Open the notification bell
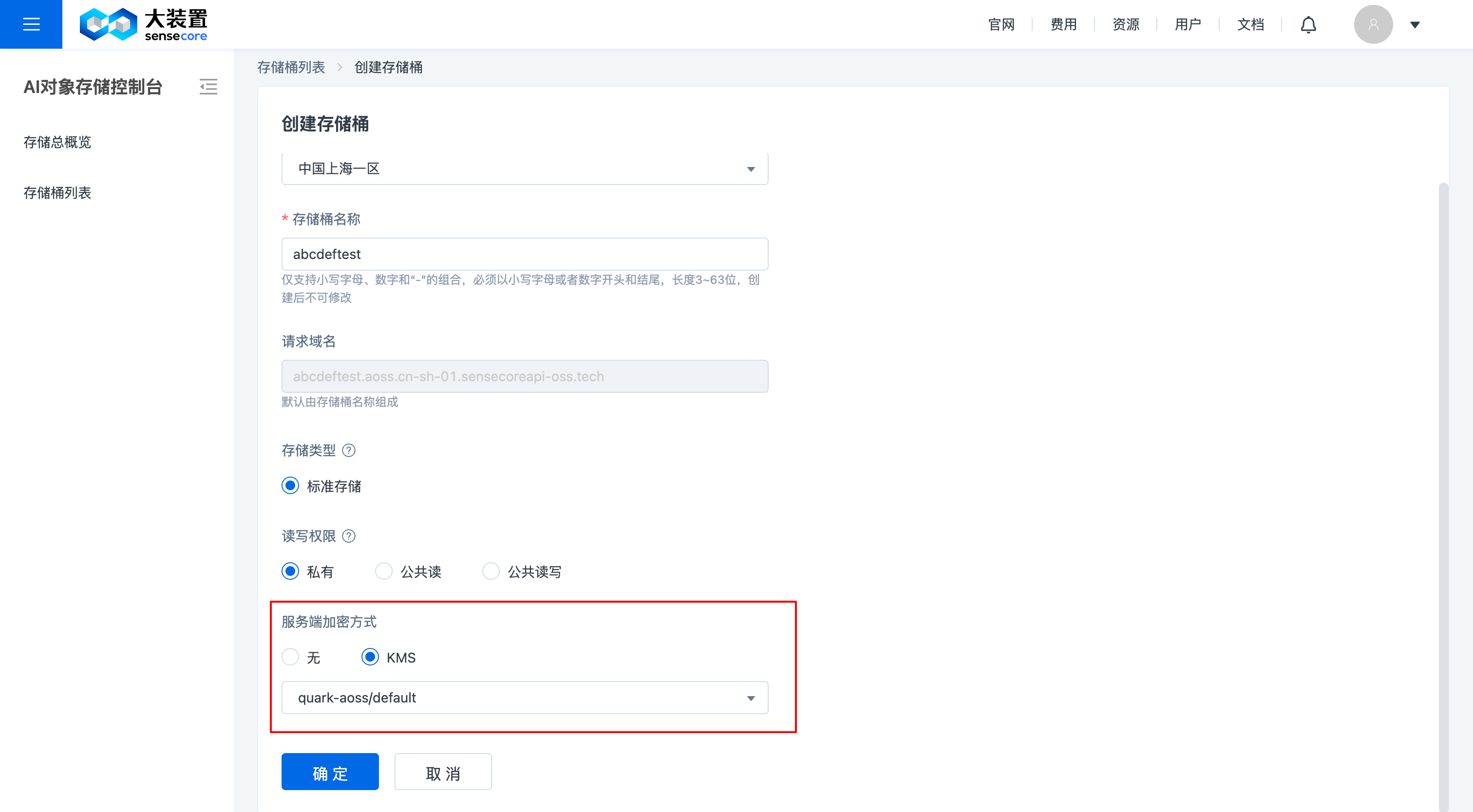The image size is (1473, 812). tap(1309, 24)
